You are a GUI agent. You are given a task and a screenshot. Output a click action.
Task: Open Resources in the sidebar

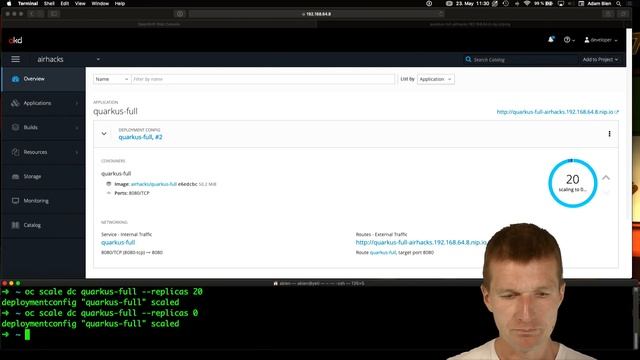click(x=43, y=152)
